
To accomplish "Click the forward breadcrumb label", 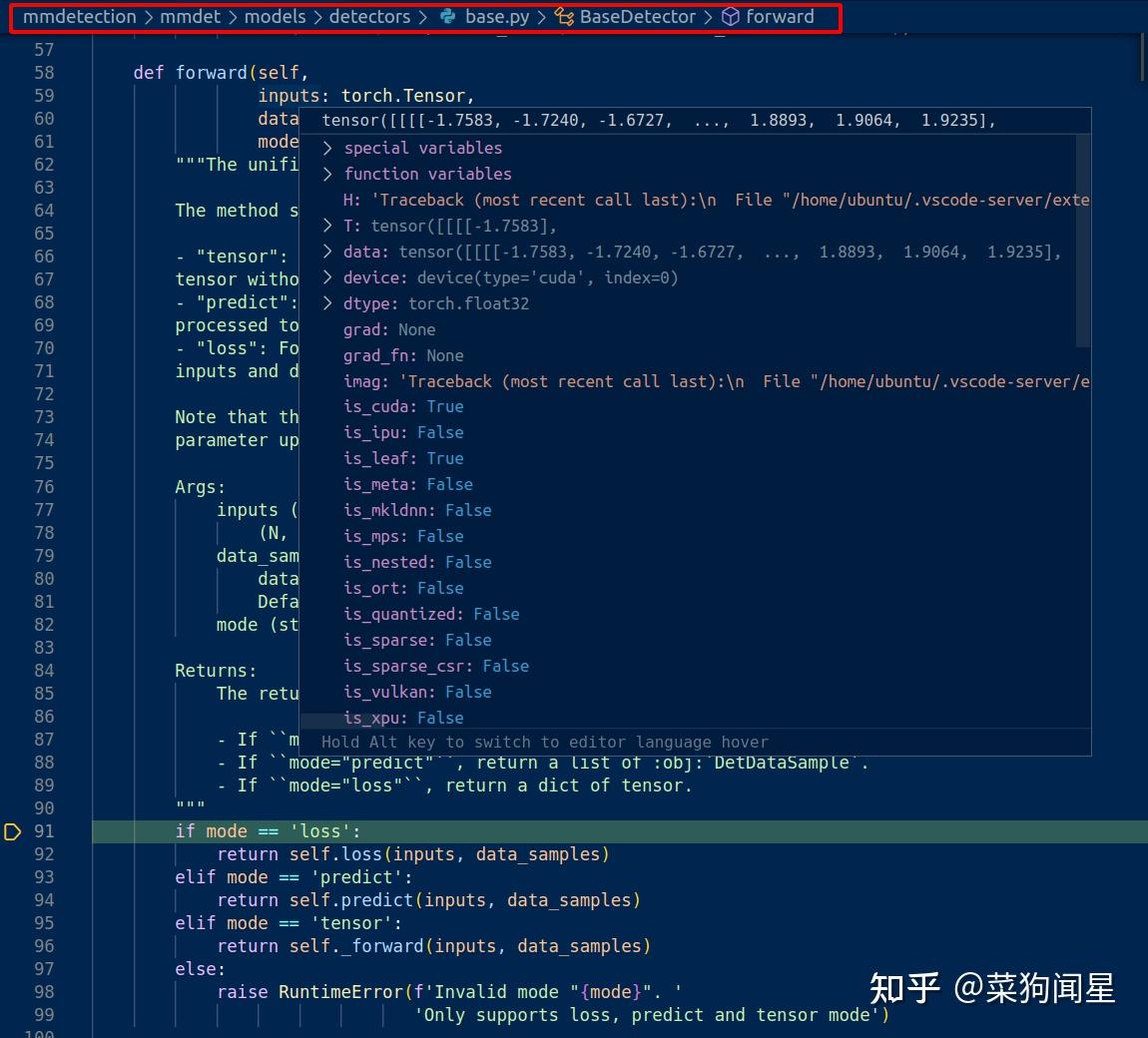I will 780,17.
